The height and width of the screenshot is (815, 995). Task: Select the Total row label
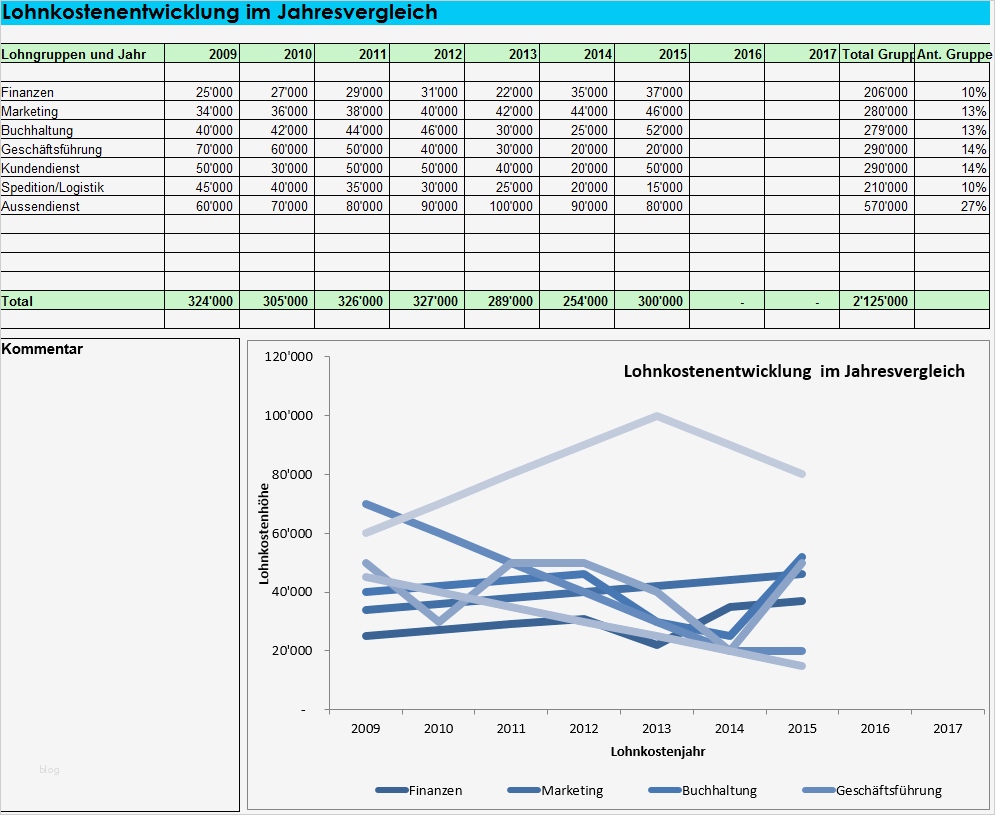22,301
